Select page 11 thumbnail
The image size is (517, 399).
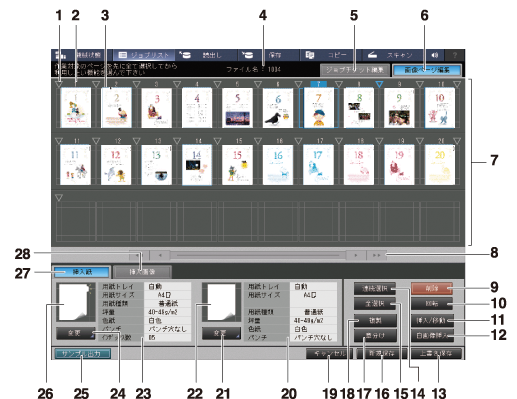[76, 165]
